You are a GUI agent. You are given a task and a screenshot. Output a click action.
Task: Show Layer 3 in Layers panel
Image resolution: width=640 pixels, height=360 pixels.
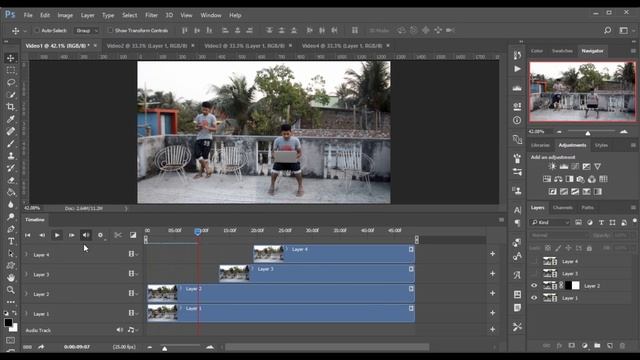pos(534,273)
